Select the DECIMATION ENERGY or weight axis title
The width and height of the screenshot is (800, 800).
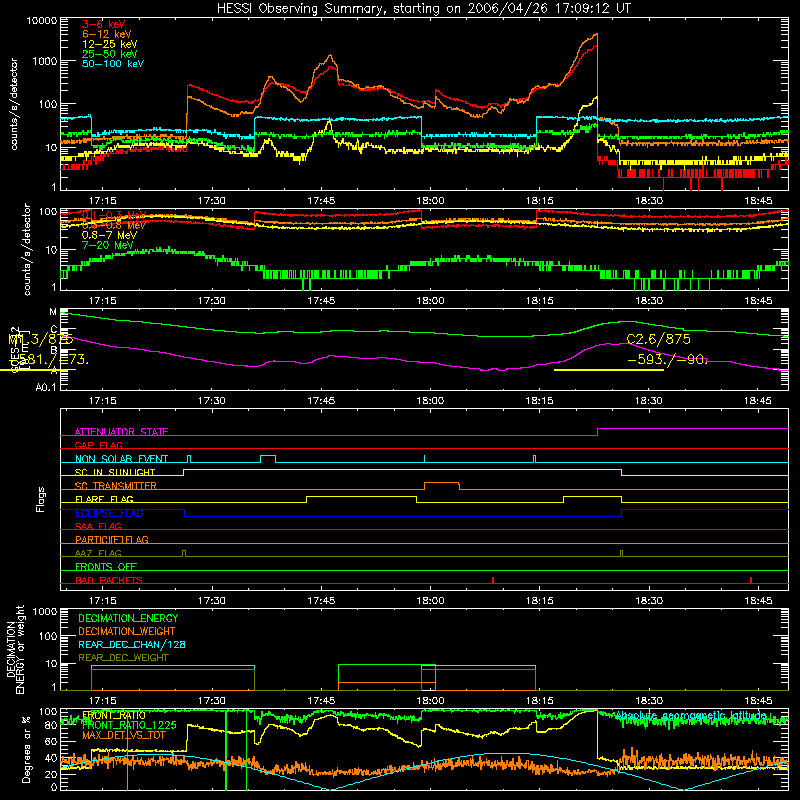15,649
